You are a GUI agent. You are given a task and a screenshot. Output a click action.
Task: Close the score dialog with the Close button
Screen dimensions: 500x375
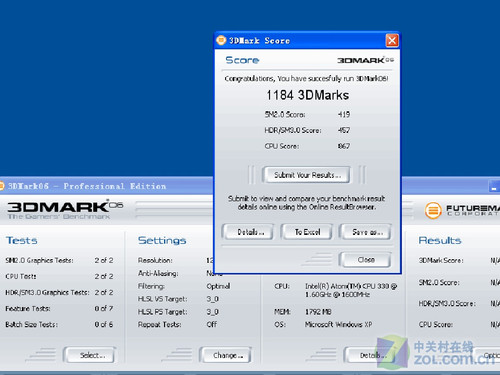[365, 260]
